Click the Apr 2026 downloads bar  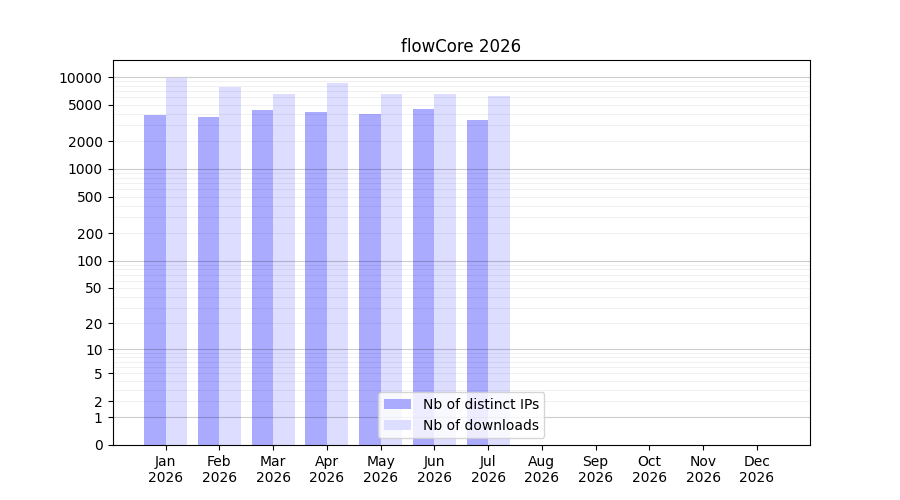(338, 264)
